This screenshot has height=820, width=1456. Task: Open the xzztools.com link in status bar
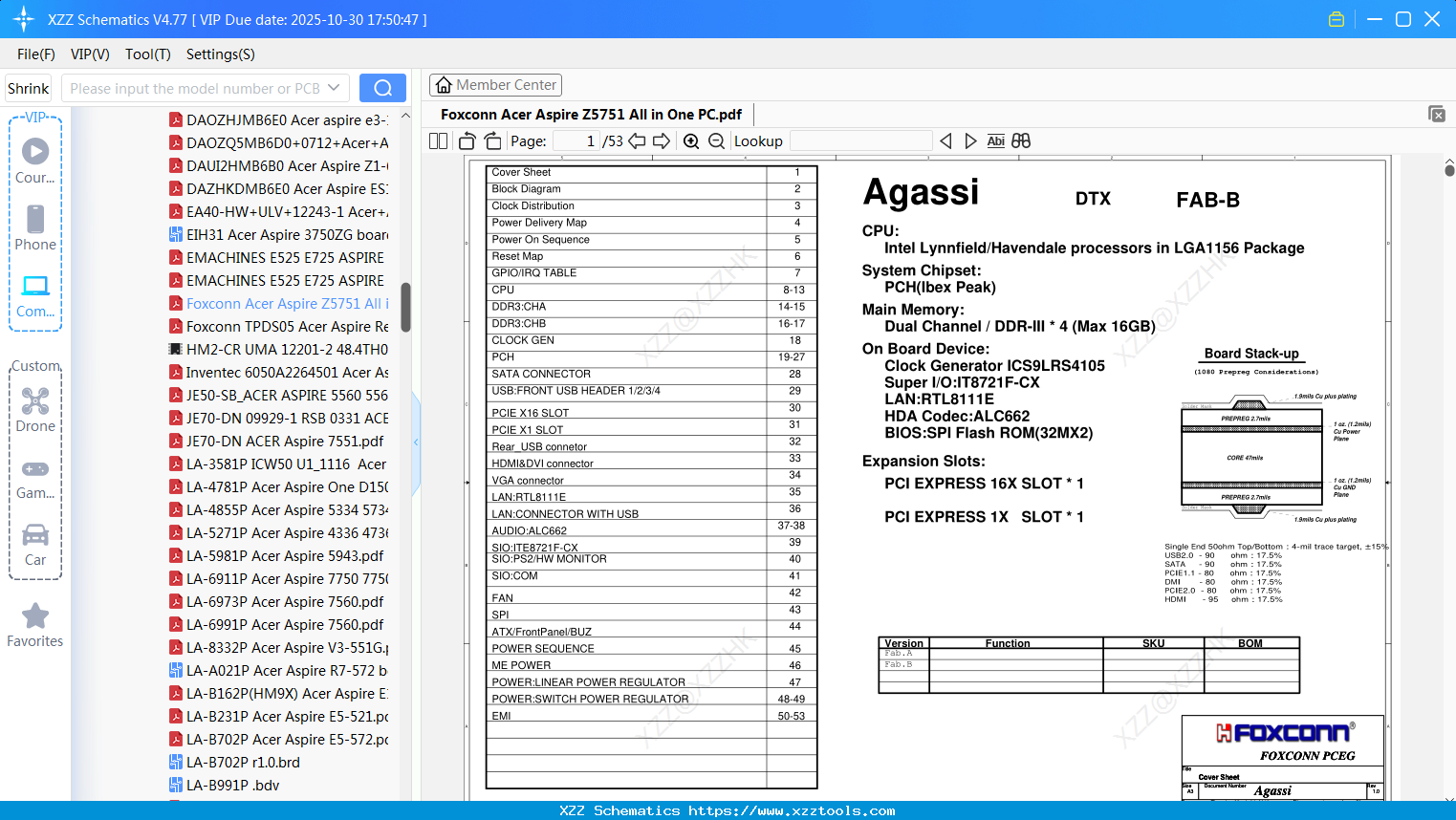(792, 810)
